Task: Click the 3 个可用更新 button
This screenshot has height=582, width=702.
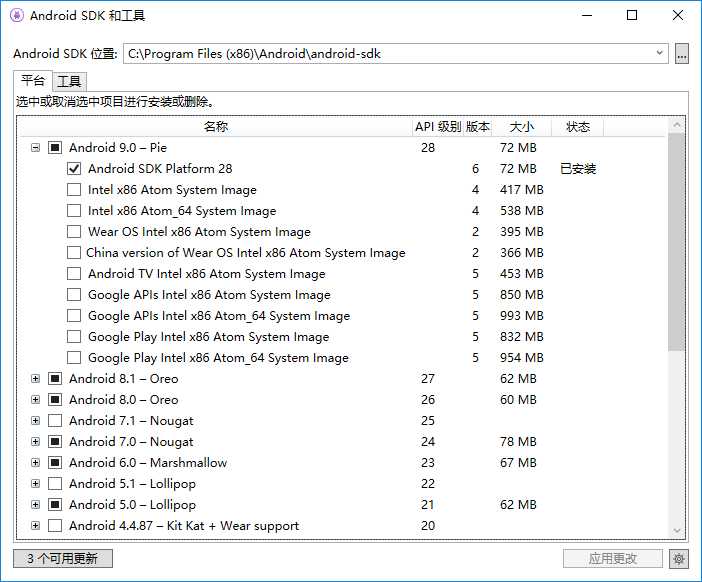Action: pyautogui.click(x=63, y=559)
